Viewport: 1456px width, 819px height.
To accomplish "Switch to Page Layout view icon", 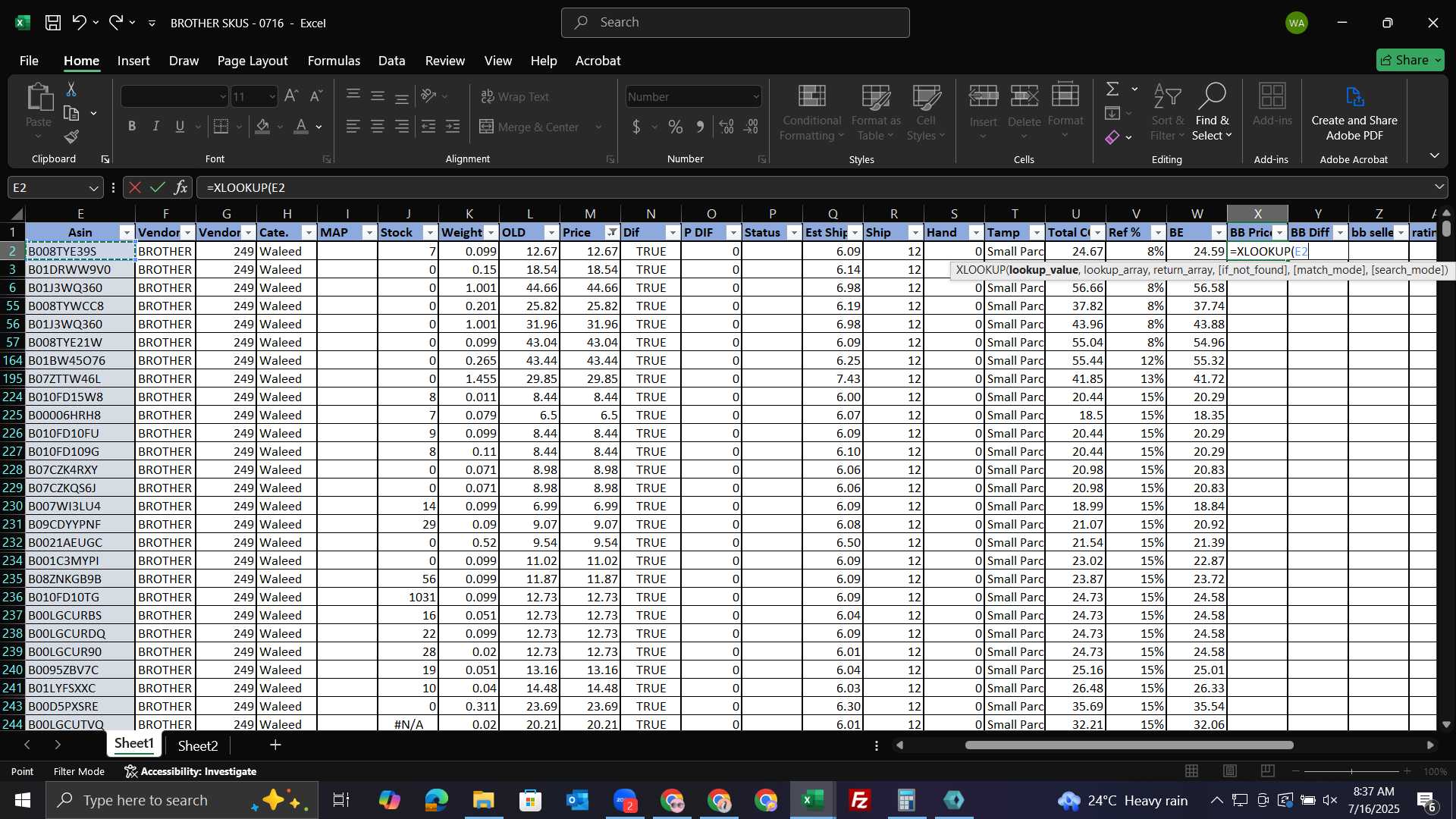I will click(x=1229, y=771).
